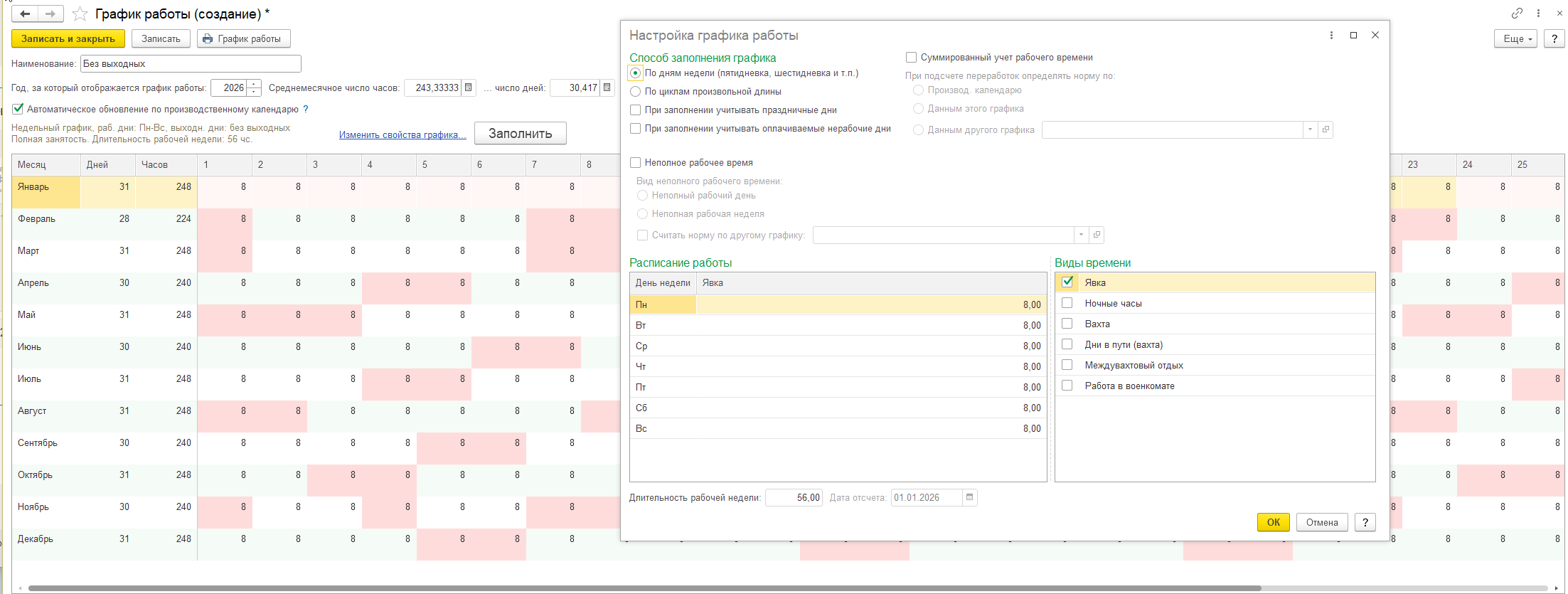
Task: Click the forward navigation arrow
Action: [50, 14]
